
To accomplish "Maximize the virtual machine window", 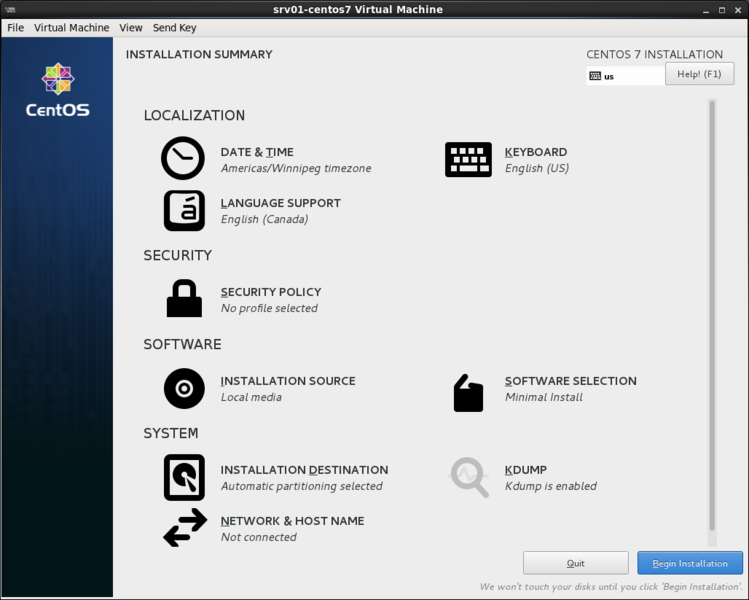I will pos(722,10).
